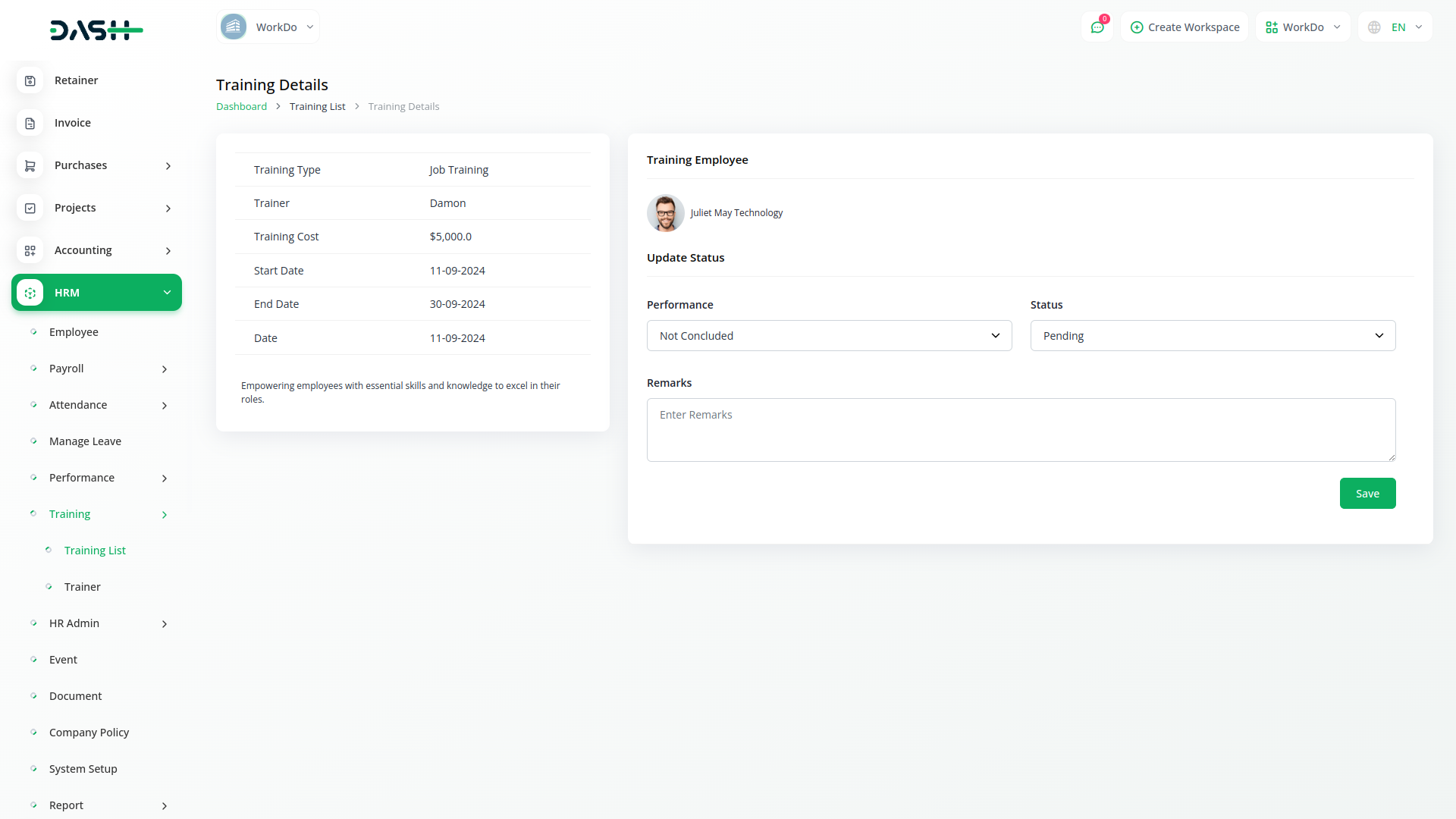Click the globe language icon
The image size is (1456, 819).
point(1374,27)
